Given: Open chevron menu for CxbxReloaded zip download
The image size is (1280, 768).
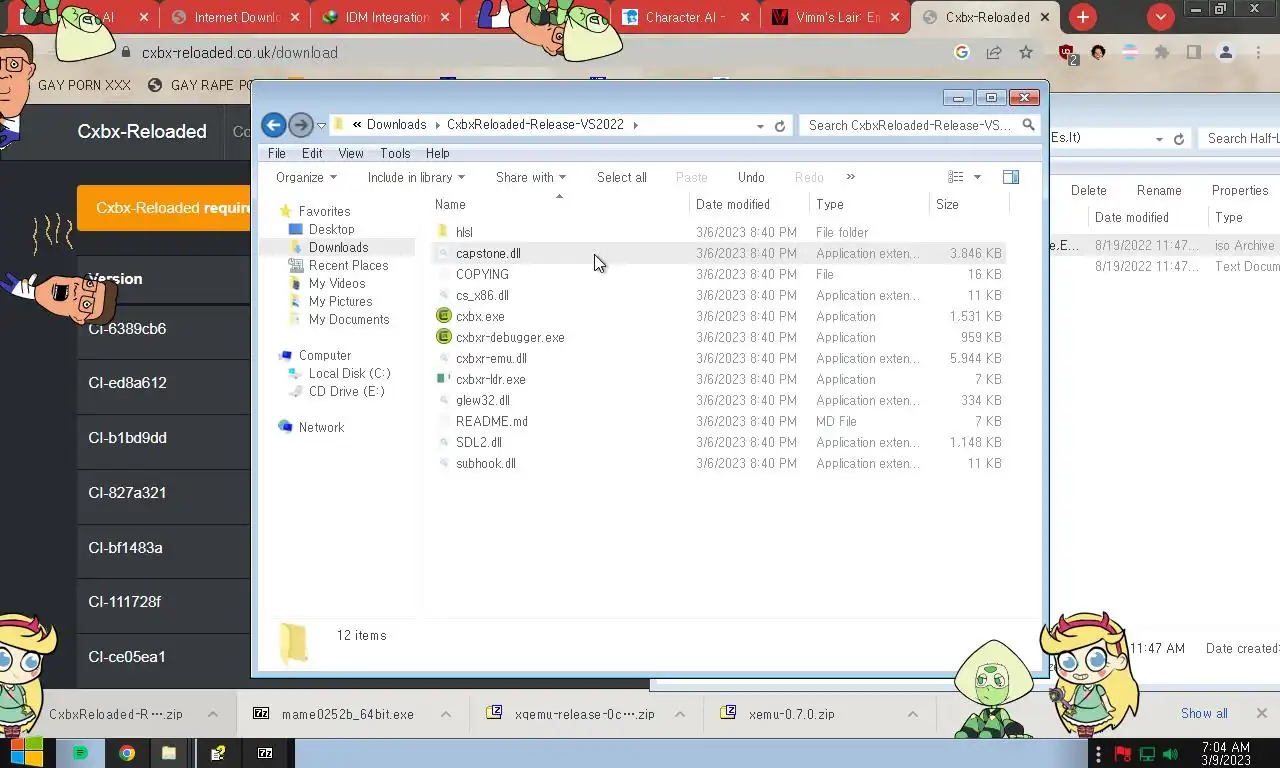Looking at the screenshot, I should (x=213, y=714).
